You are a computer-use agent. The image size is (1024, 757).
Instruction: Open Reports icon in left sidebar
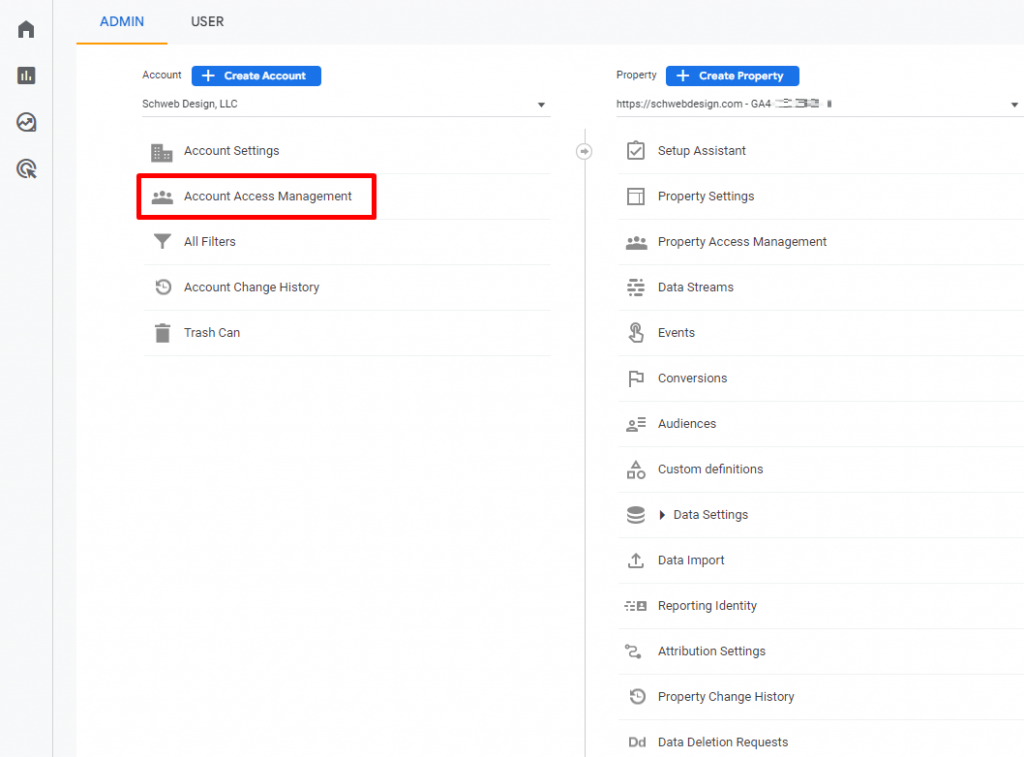[26, 75]
